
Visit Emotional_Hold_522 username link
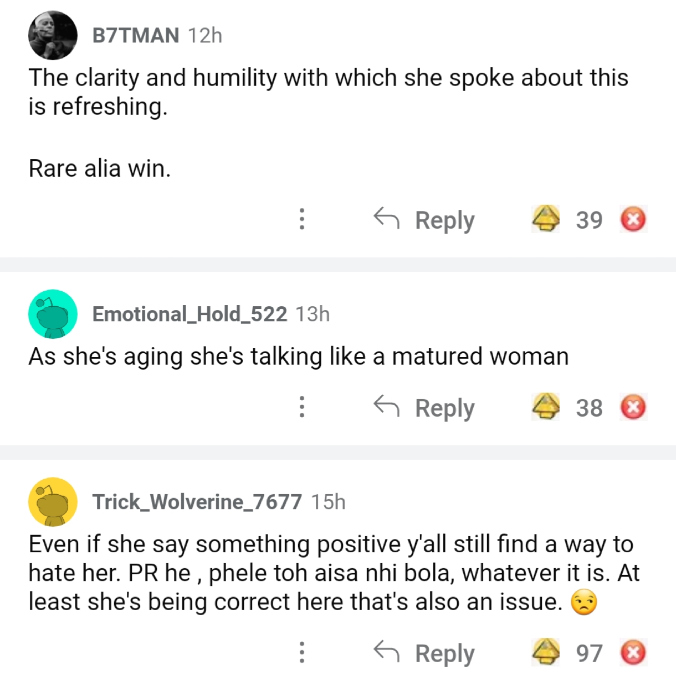pyautogui.click(x=190, y=314)
